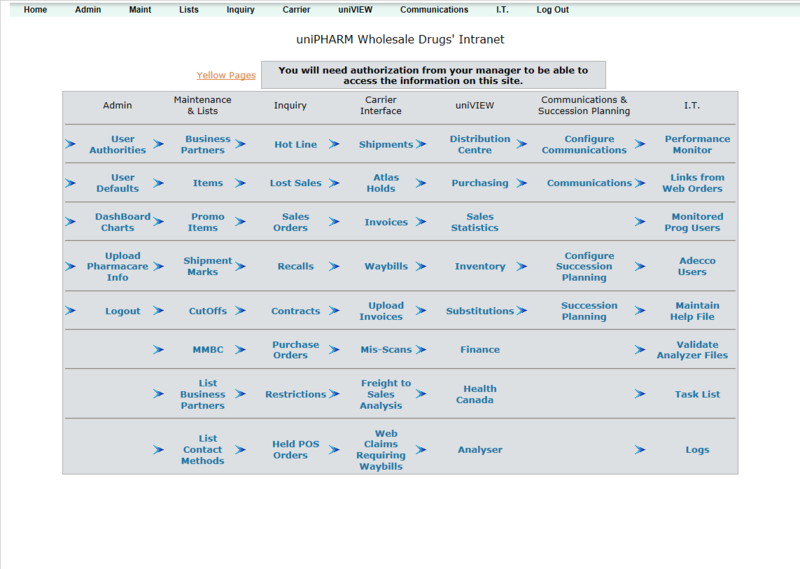Screen dimensions: 800x569
Task: Select Upload Invoices link
Action: [381, 311]
